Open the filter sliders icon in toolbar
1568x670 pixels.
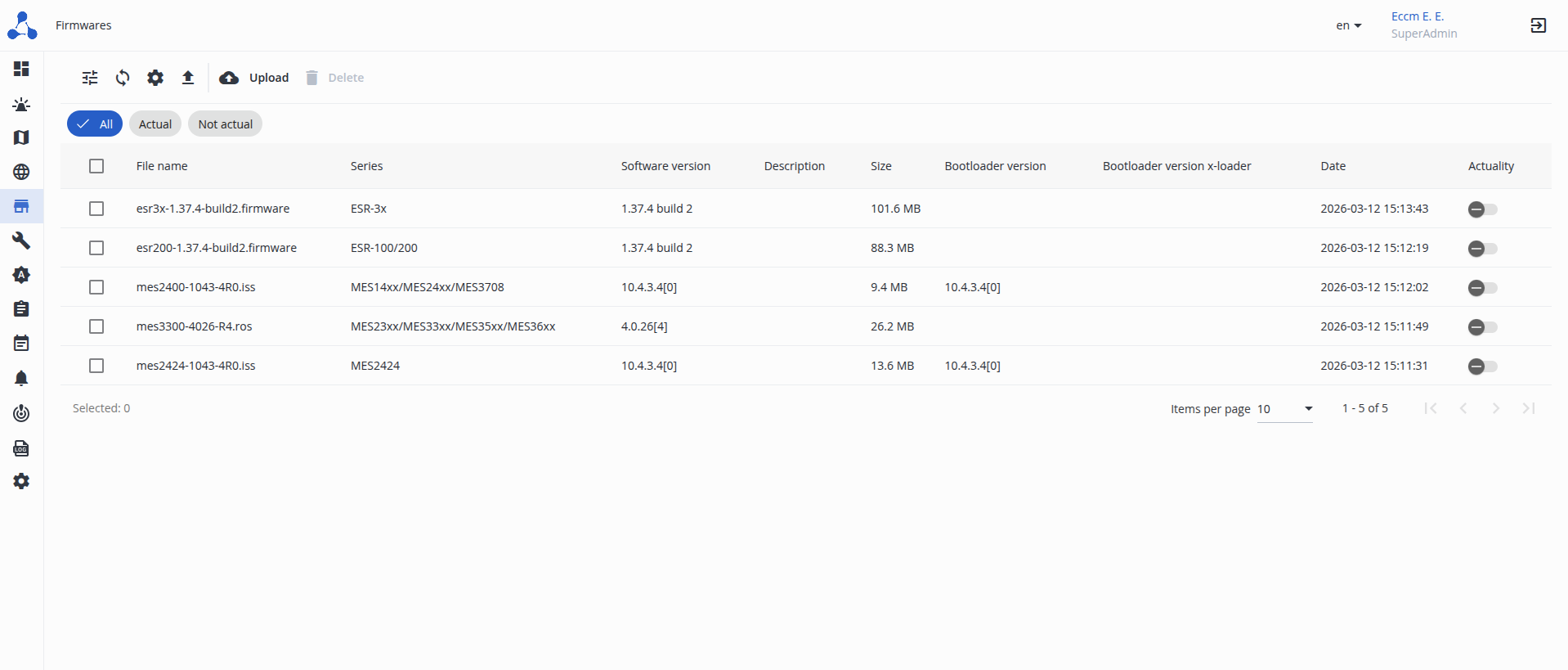point(90,78)
